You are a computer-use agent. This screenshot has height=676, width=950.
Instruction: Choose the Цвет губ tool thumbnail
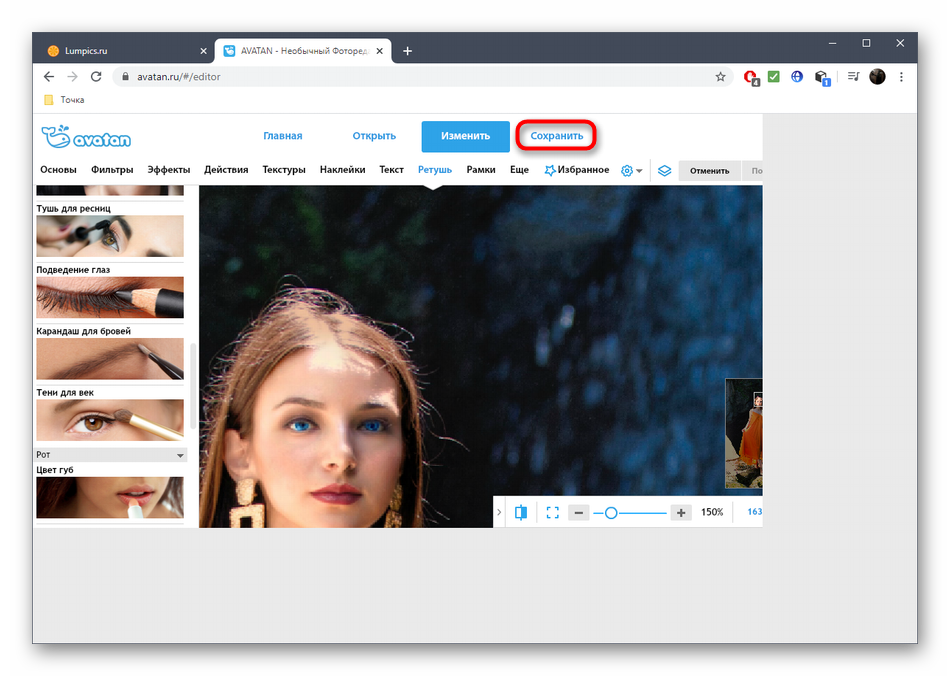coord(110,497)
